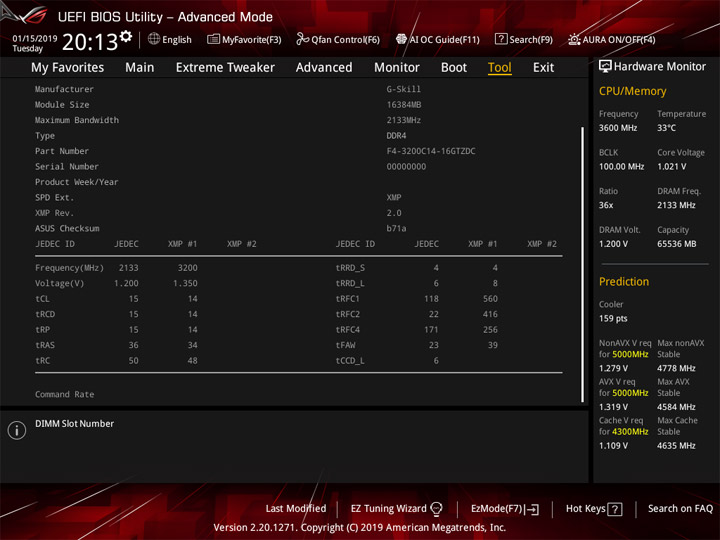
Task: Open the Boot tab
Action: click(454, 68)
